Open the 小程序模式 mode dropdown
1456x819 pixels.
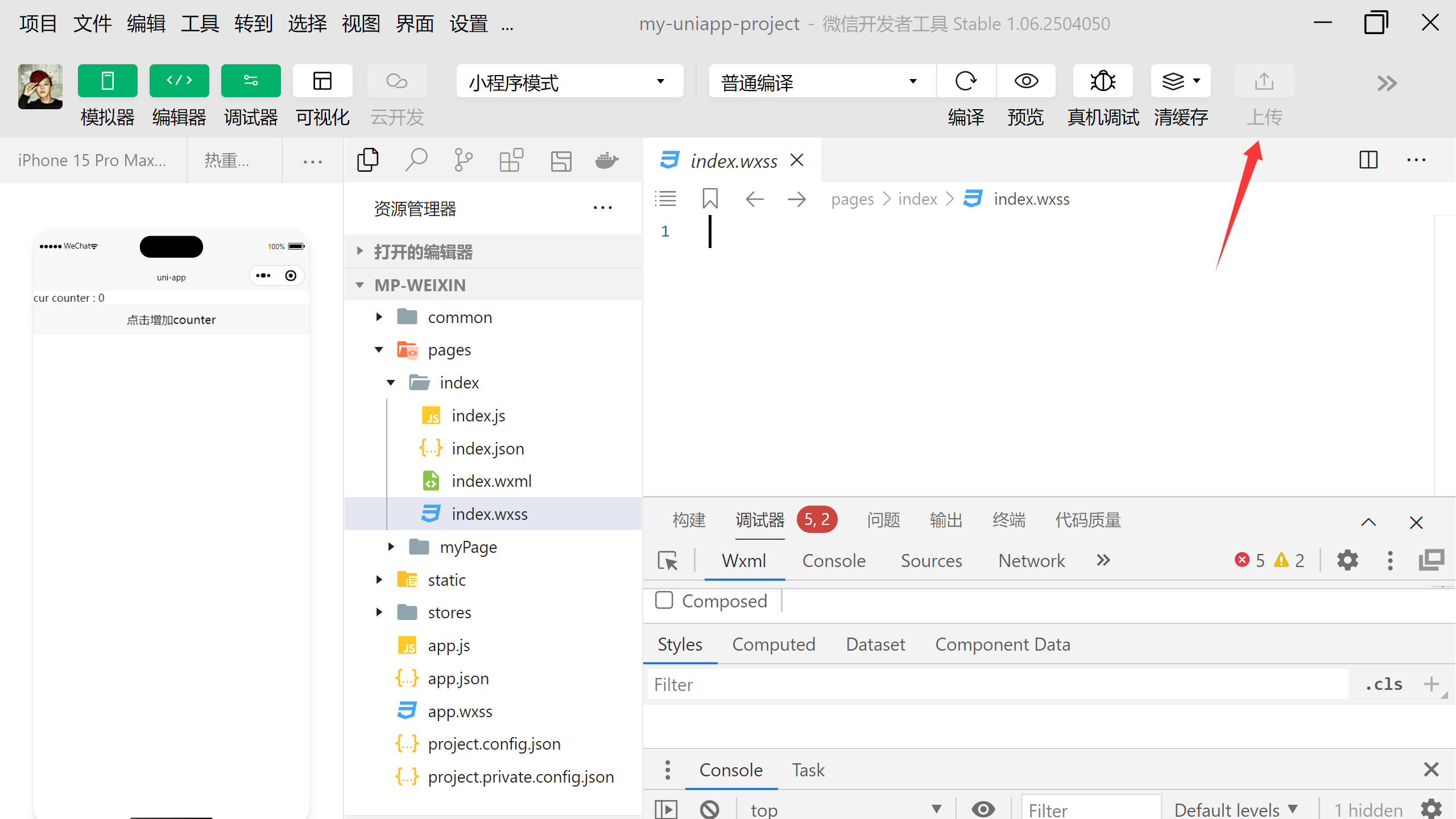point(569,82)
